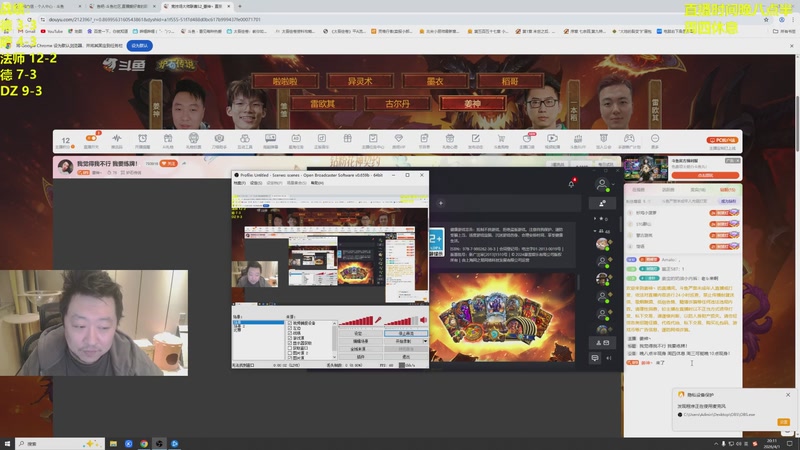This screenshot has height=450, width=800.
Task: Open the pencil edit icon in Douyu toolbar
Action: click(x=476, y=138)
